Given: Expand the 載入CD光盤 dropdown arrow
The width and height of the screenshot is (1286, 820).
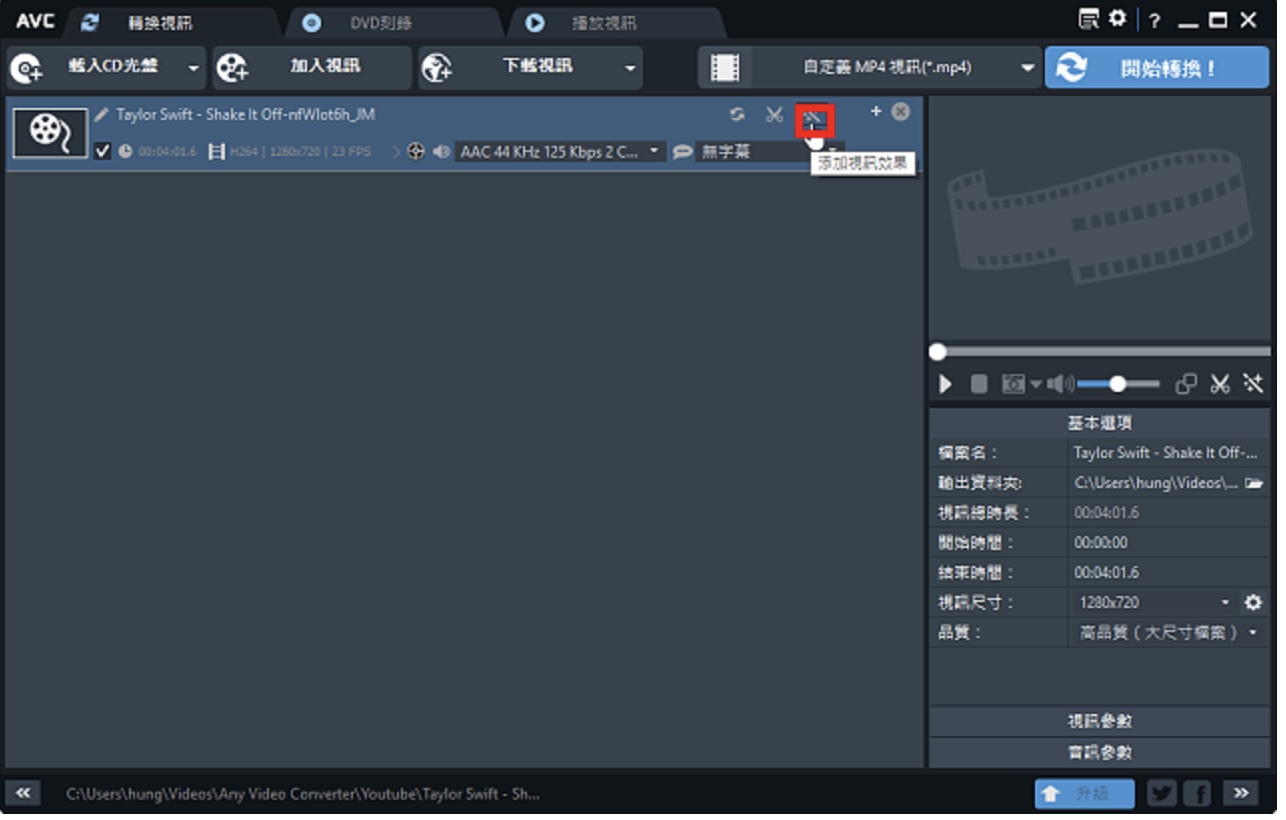Looking at the screenshot, I should 194,68.
